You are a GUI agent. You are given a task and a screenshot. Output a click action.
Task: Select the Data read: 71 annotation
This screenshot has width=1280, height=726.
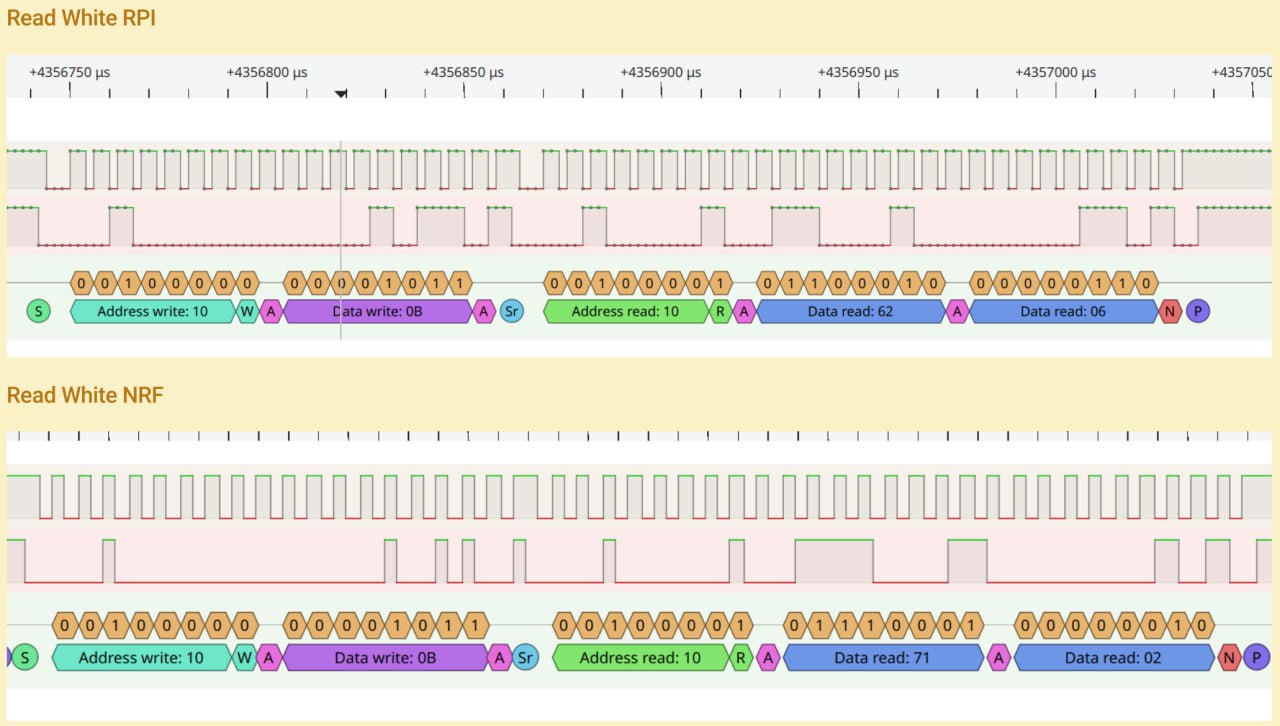pyautogui.click(x=885, y=657)
